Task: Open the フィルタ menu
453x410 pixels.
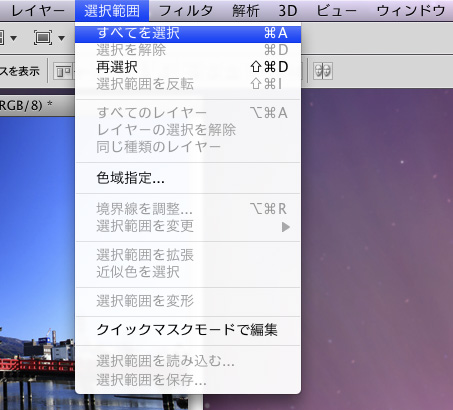Action: point(186,11)
